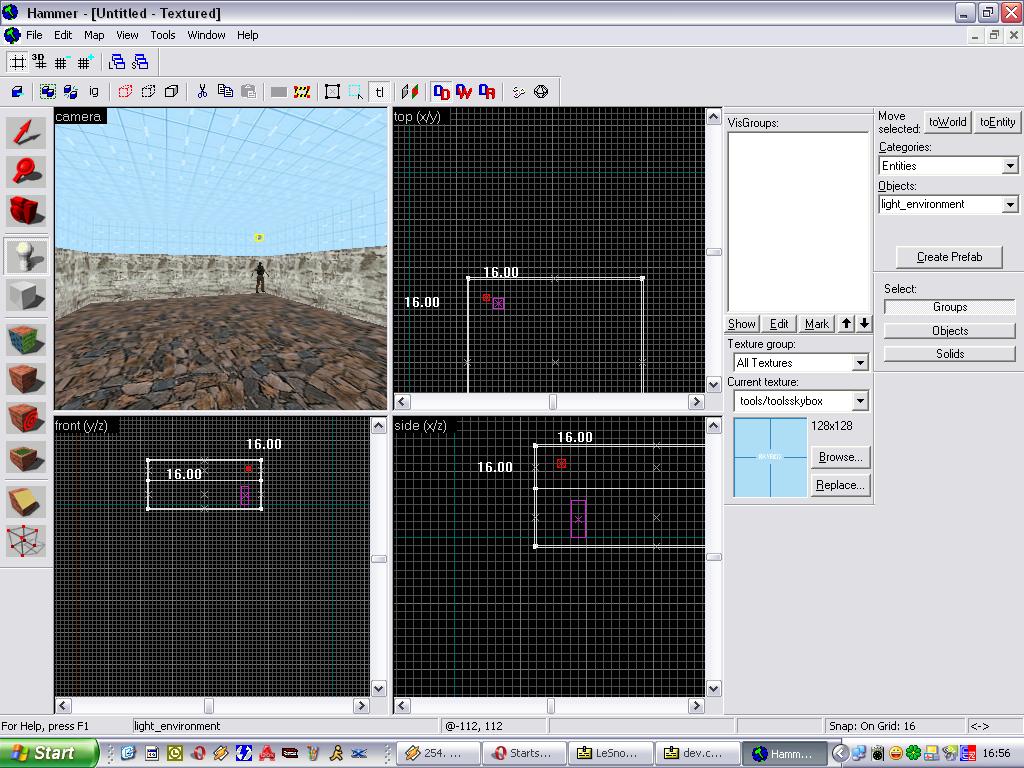Click the sphere wireframe toolbar icon
Viewport: 1024px width, 768px height.
(x=541, y=91)
